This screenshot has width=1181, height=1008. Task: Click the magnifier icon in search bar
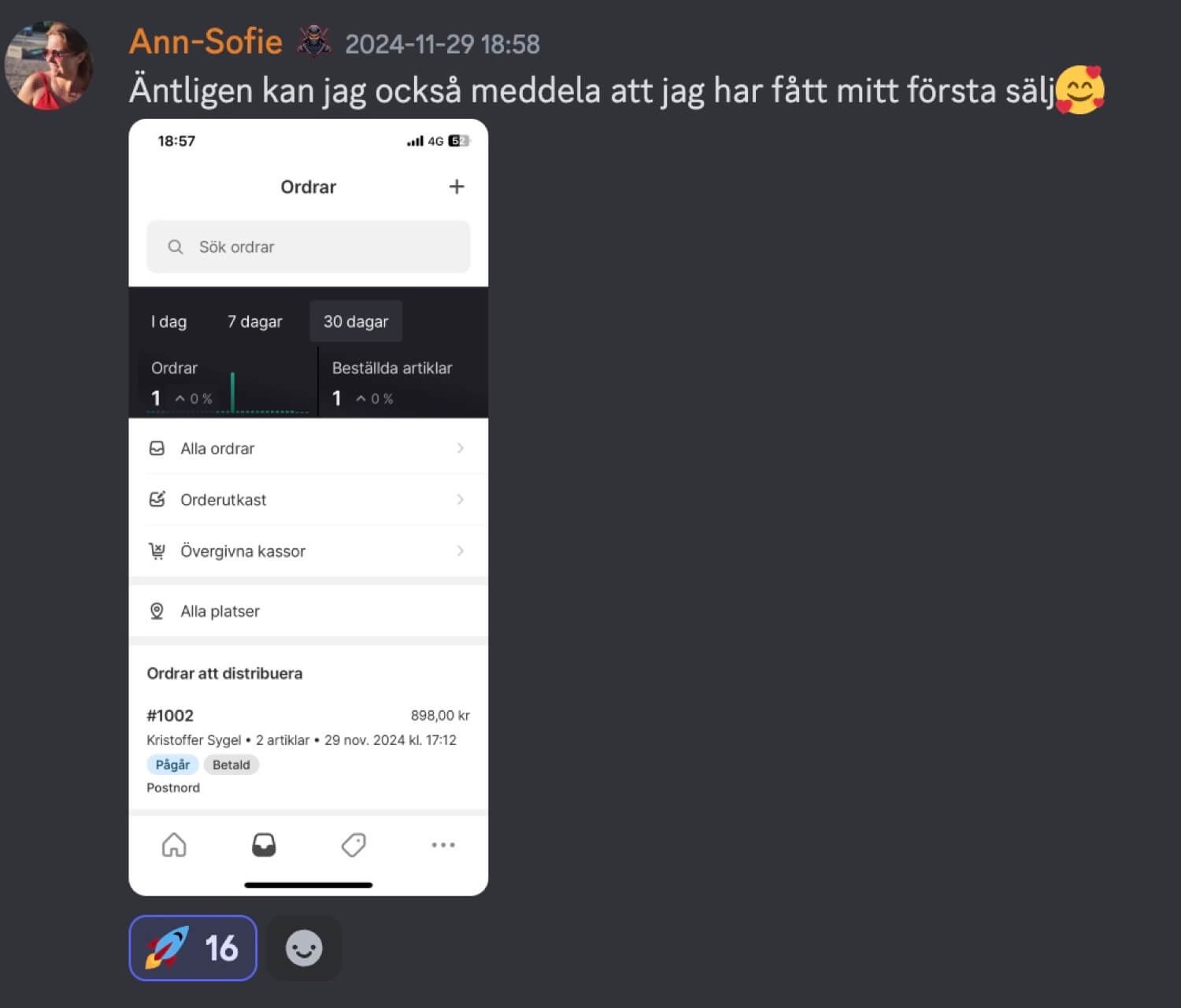176,247
